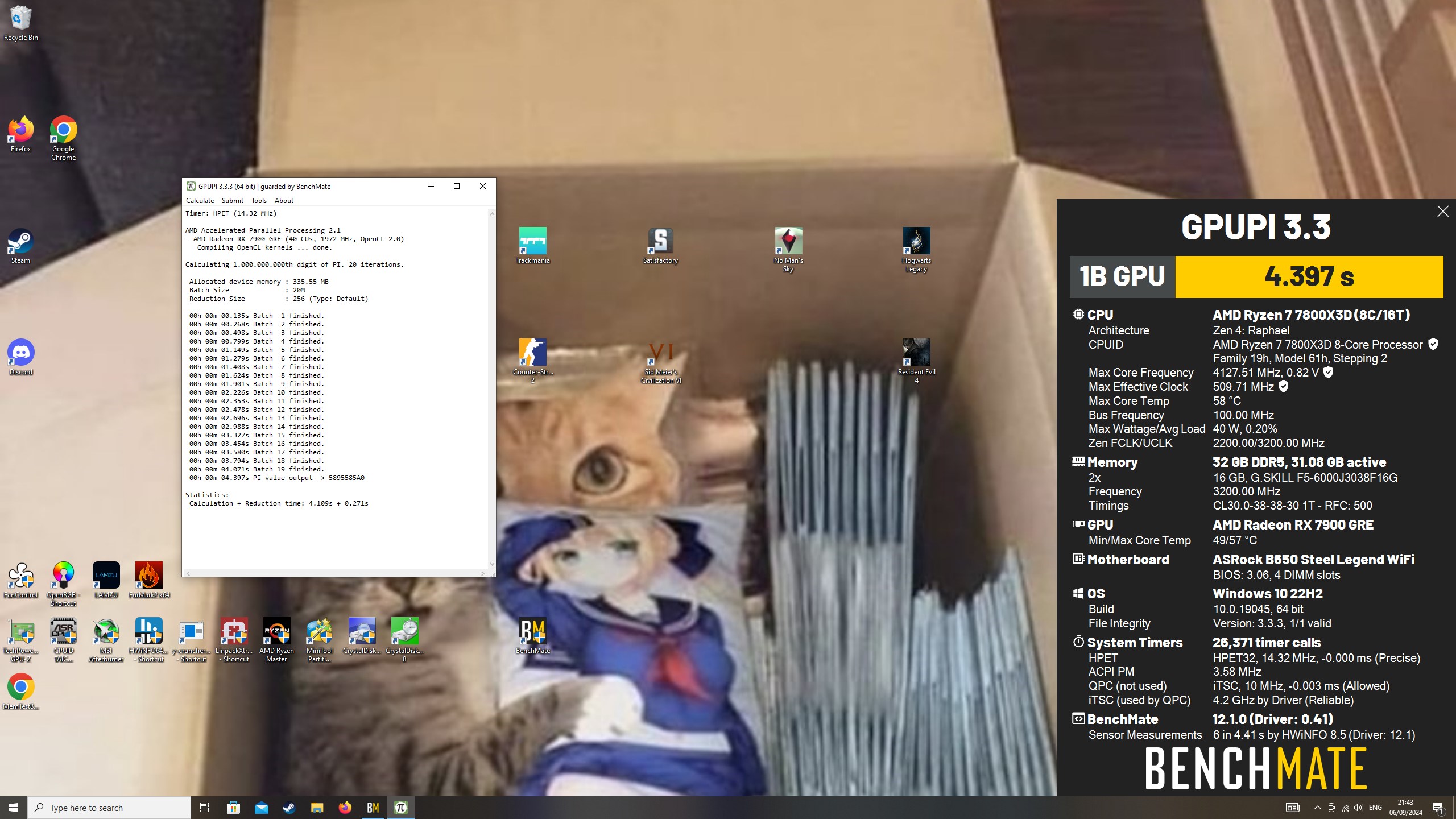
Task: Open File Explorer from the taskbar
Action: coord(317,808)
